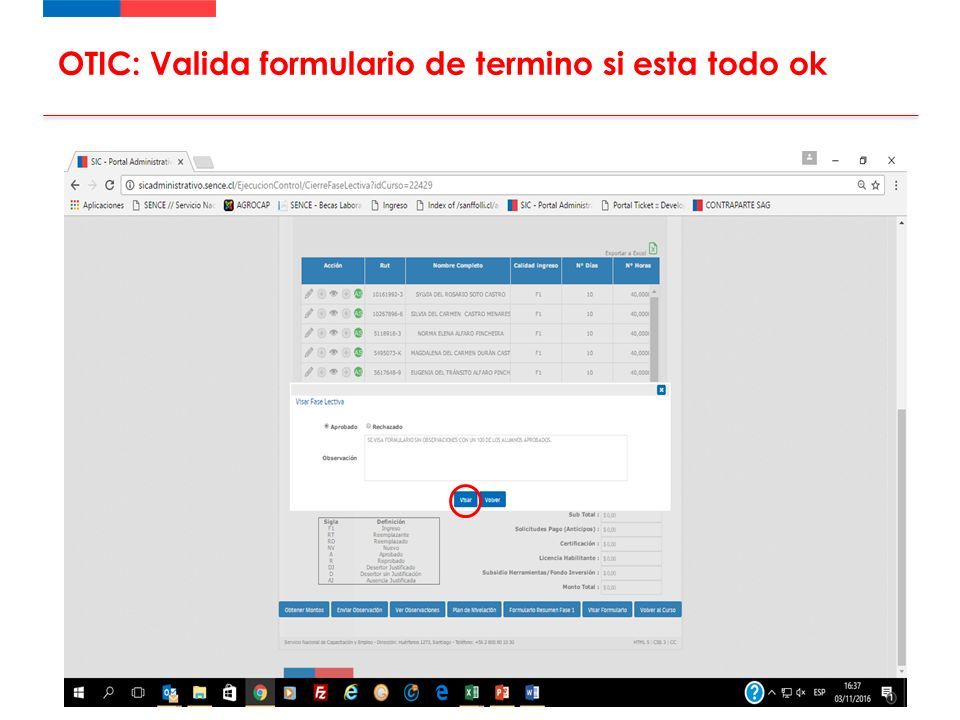This screenshot has height=720, width=960.
Task: Open the CONTRAPARTE SAG bookmark
Action: click(732, 205)
